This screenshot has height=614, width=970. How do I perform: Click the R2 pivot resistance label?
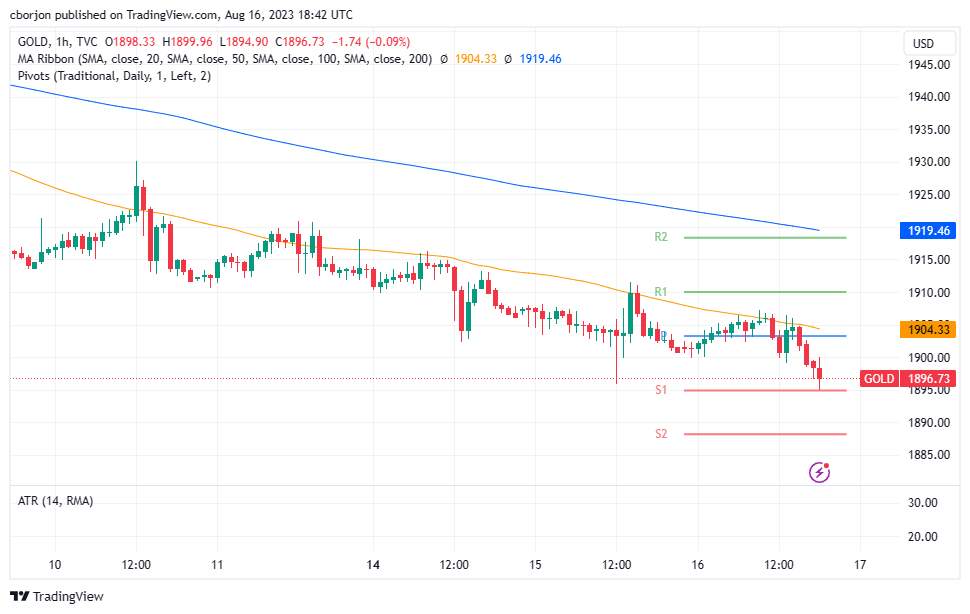click(x=661, y=238)
